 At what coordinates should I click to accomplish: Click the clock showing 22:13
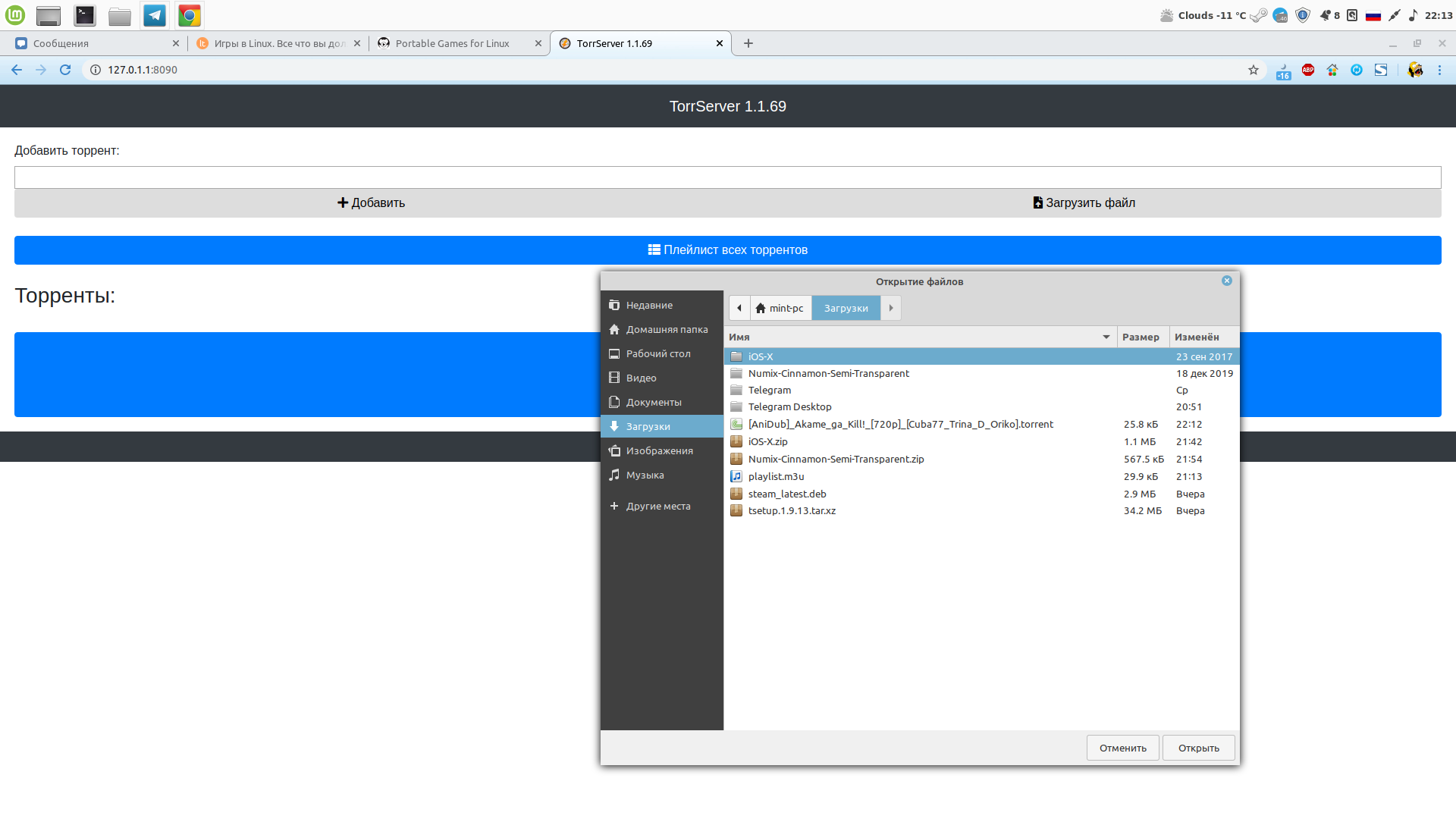[x=1439, y=15]
